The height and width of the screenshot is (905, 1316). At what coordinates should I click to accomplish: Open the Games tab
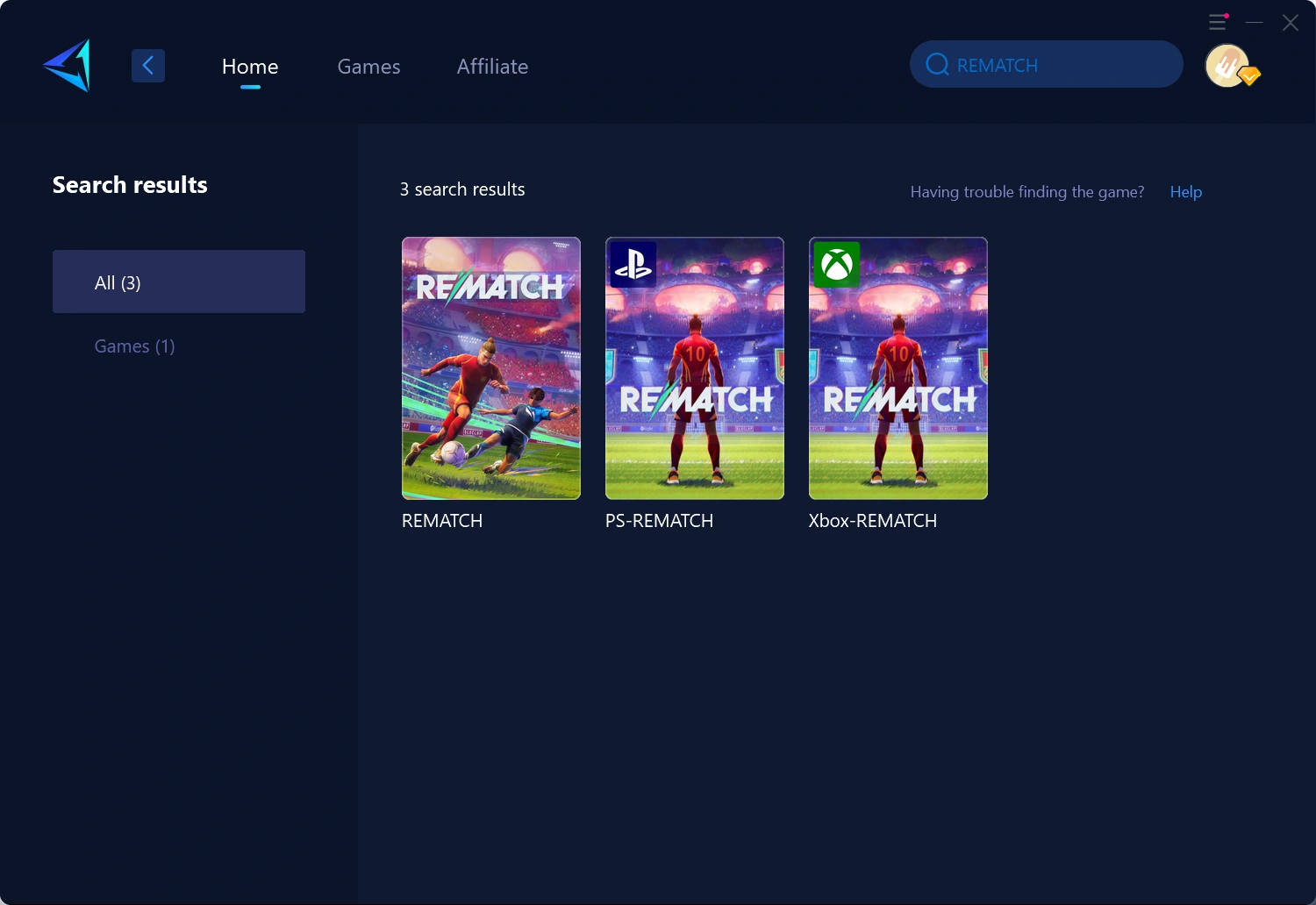(x=368, y=67)
